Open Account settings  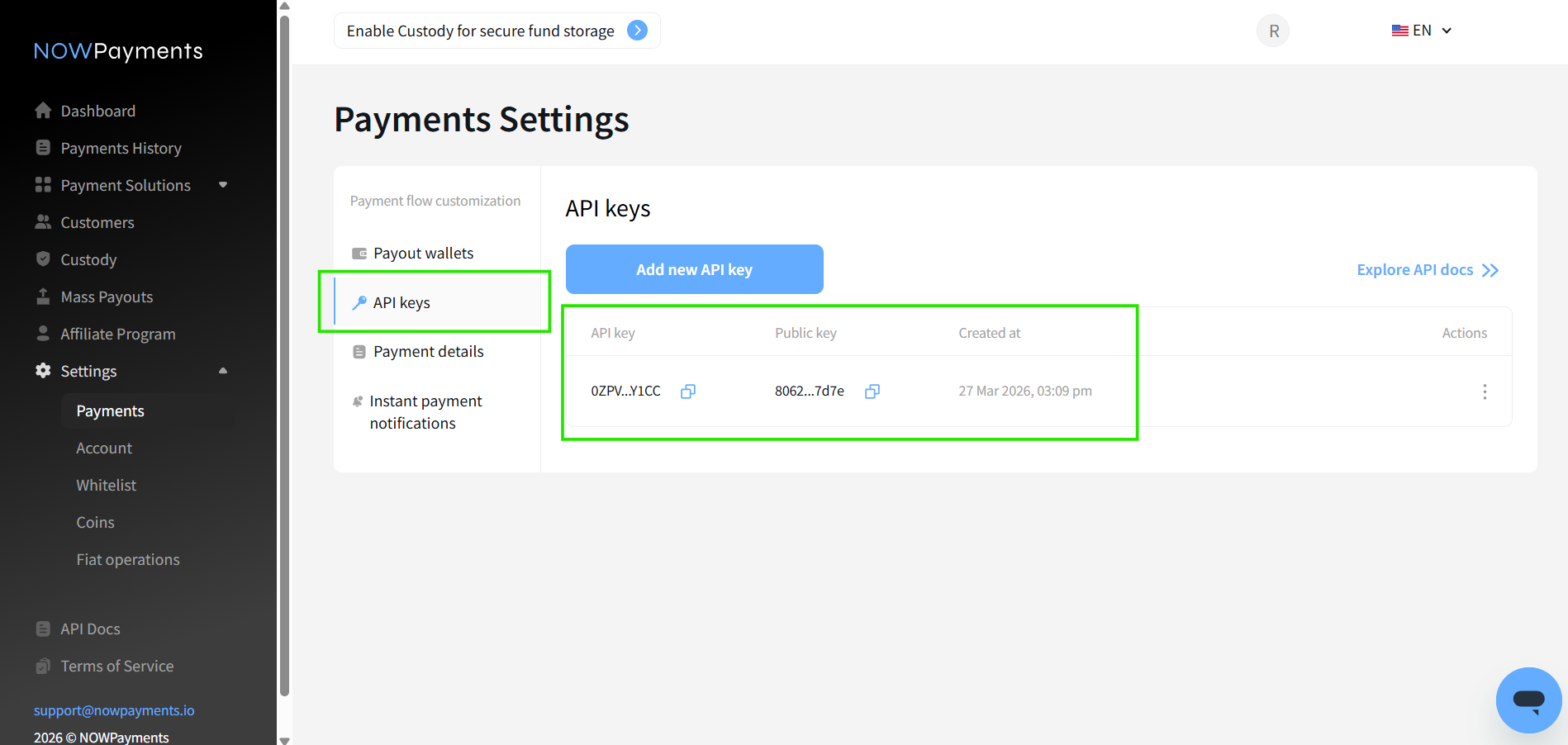point(104,448)
